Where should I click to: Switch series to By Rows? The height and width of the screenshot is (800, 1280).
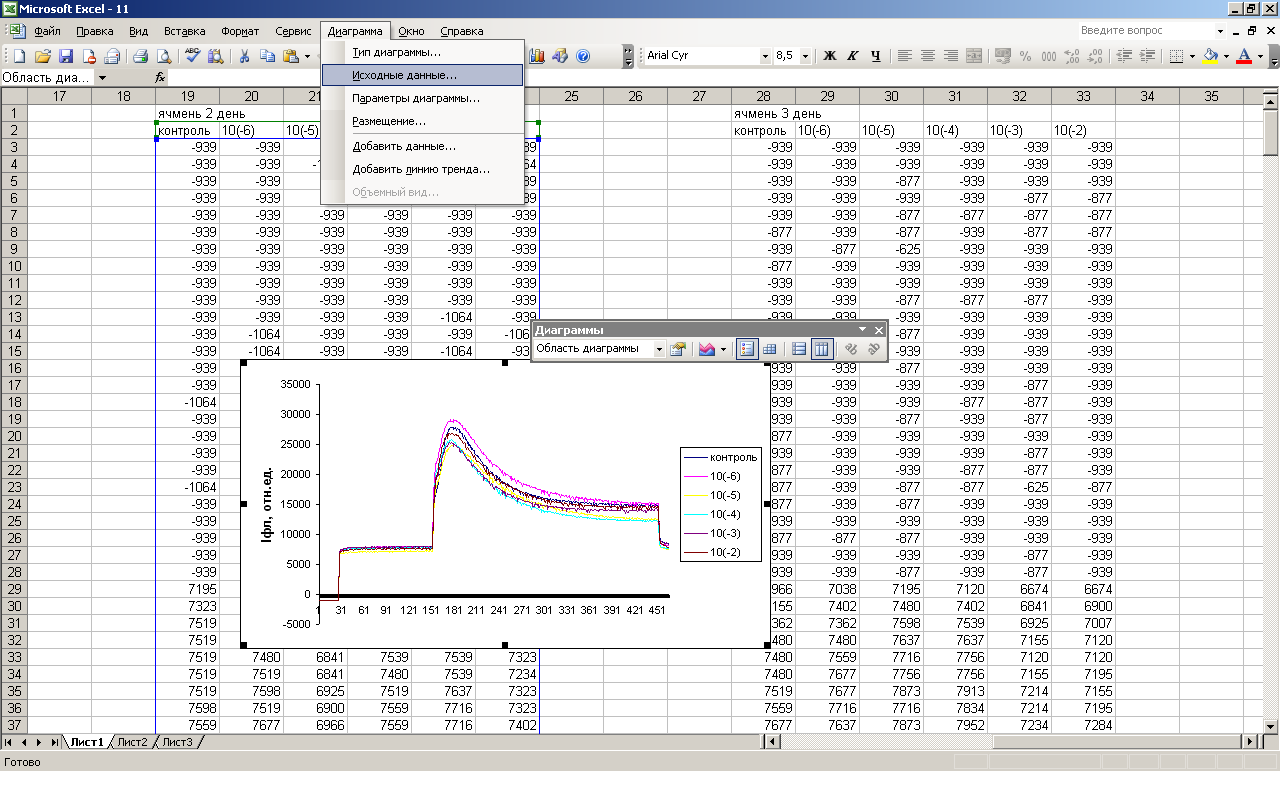[798, 349]
